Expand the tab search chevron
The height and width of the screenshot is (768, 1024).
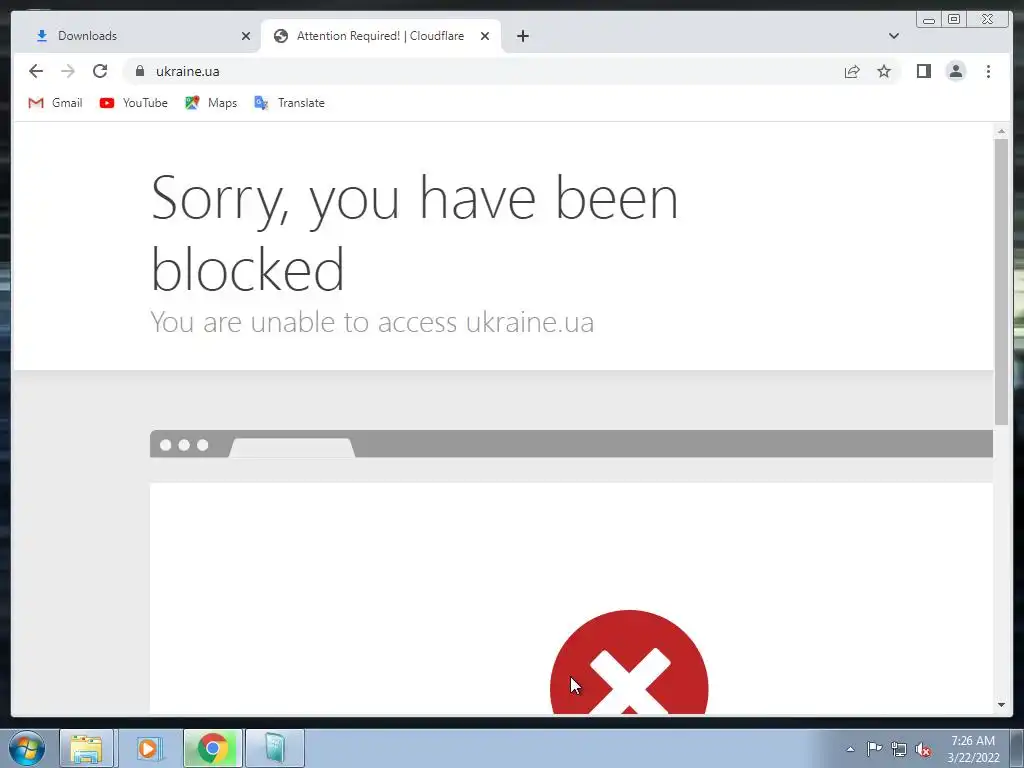point(893,36)
